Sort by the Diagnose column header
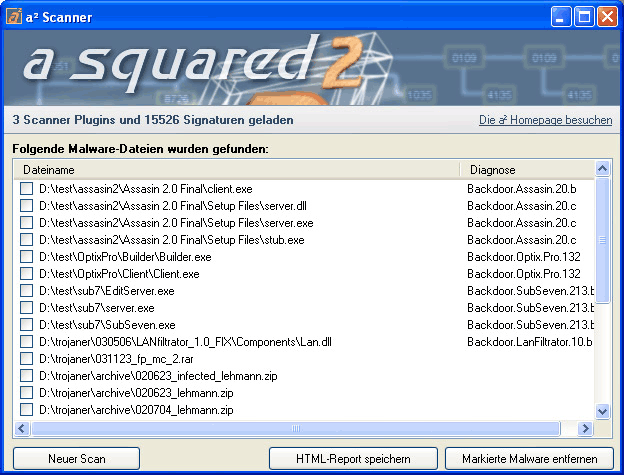624x475 pixels. click(x=527, y=170)
